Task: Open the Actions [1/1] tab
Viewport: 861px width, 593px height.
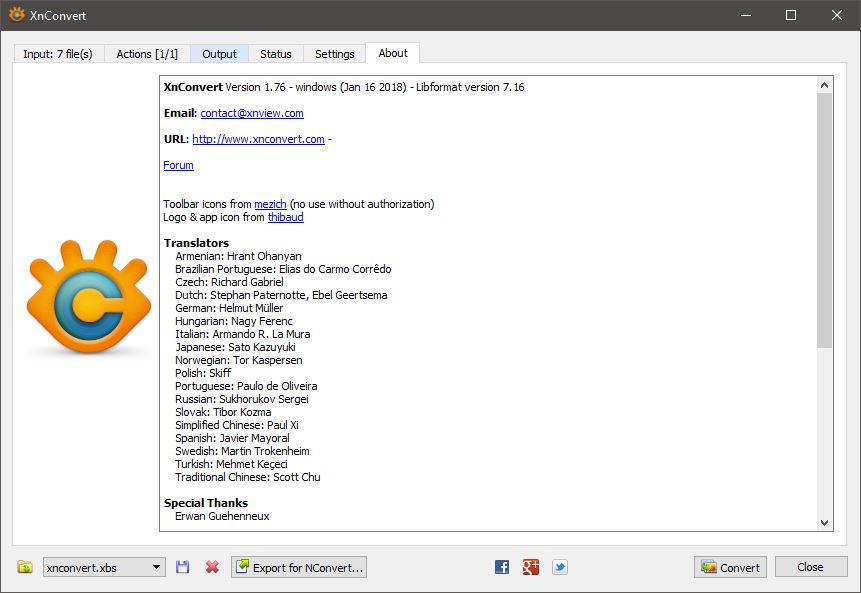Action: 147,54
